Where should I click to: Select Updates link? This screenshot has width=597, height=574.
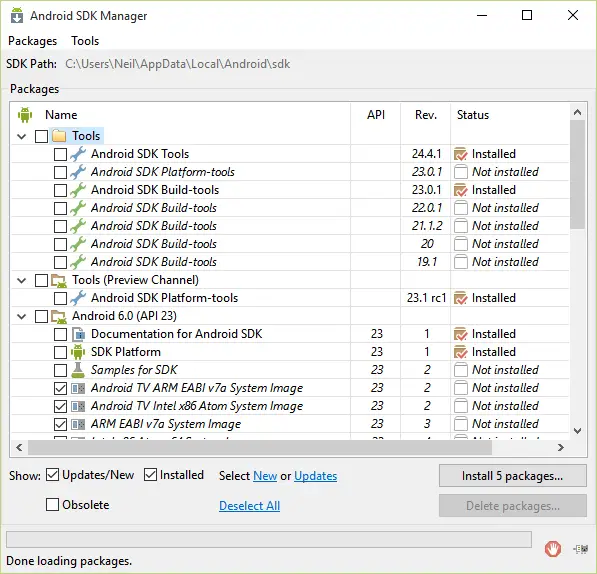[316, 476]
